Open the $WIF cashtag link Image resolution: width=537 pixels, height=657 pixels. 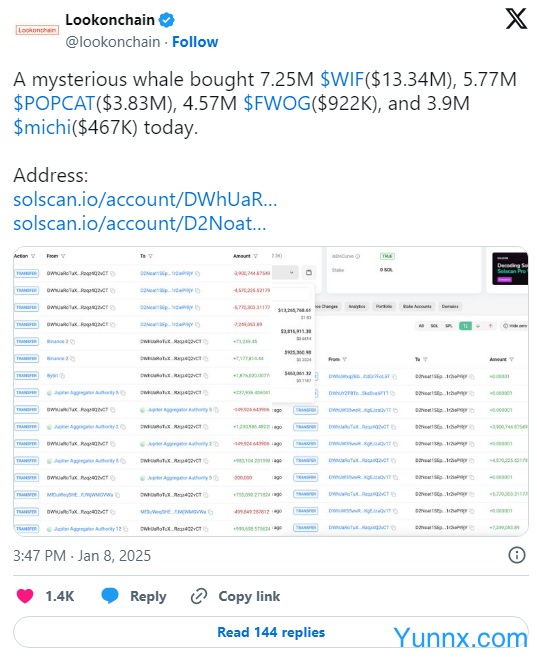[342, 79]
